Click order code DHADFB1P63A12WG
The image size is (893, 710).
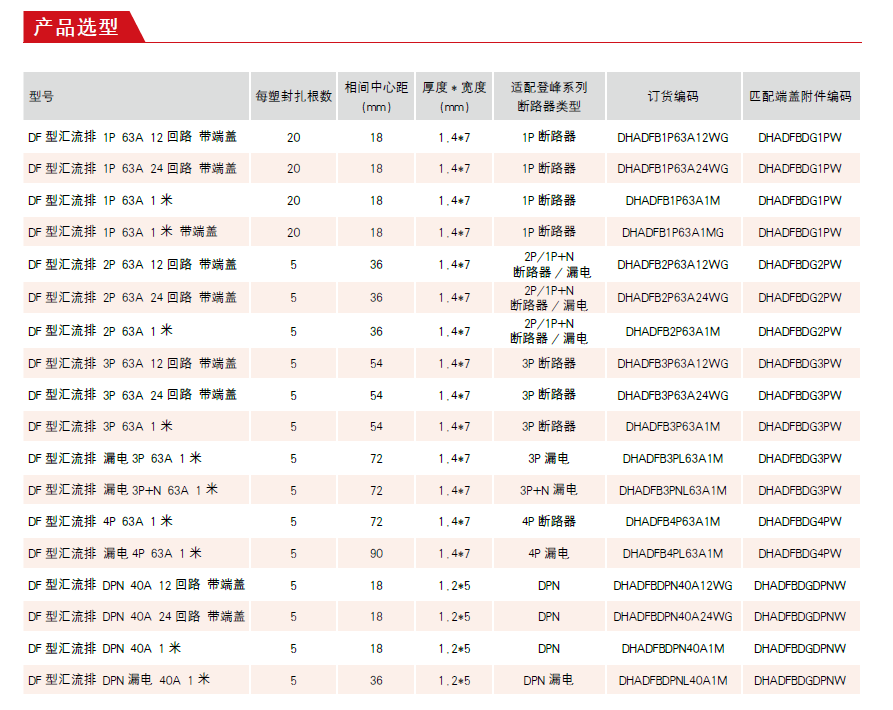coord(673,137)
